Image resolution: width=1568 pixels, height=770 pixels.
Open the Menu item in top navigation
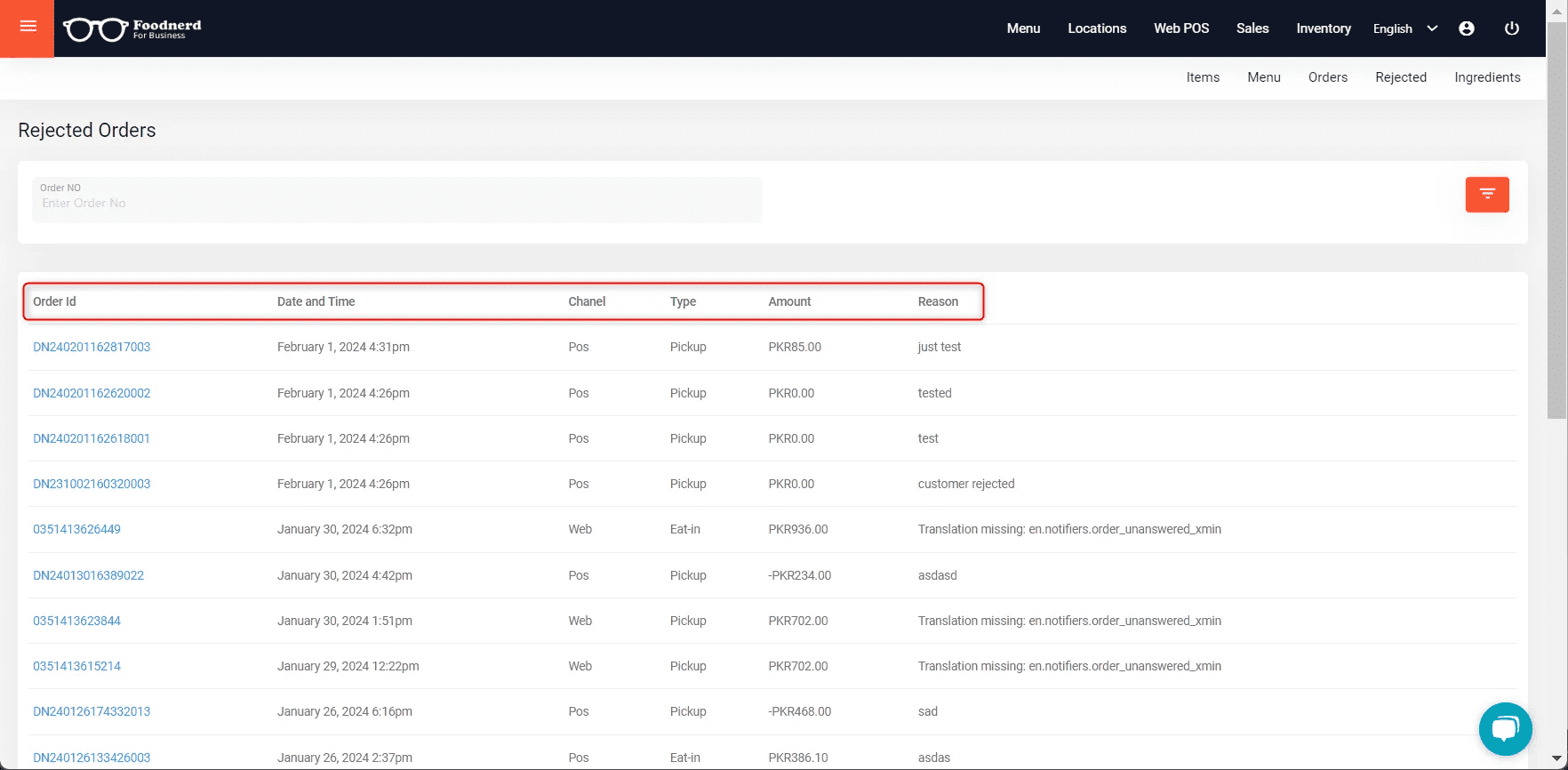coord(1023,28)
